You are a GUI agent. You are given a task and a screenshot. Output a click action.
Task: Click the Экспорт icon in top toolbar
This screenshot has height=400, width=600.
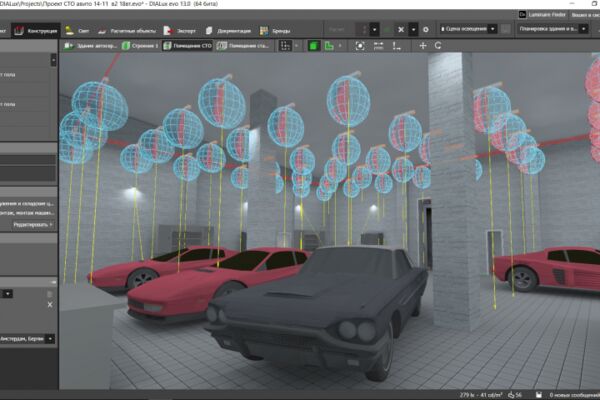pos(167,31)
